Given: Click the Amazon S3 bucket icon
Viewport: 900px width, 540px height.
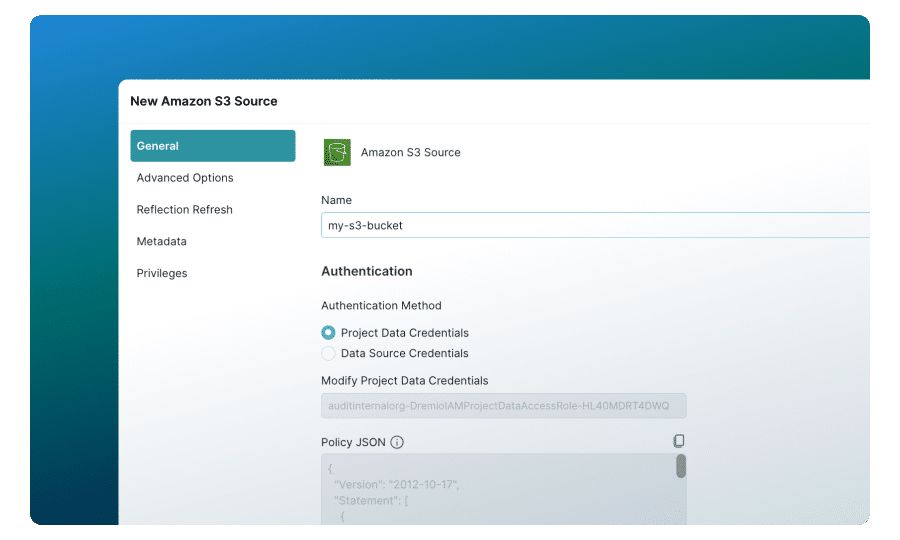Looking at the screenshot, I should (x=337, y=152).
